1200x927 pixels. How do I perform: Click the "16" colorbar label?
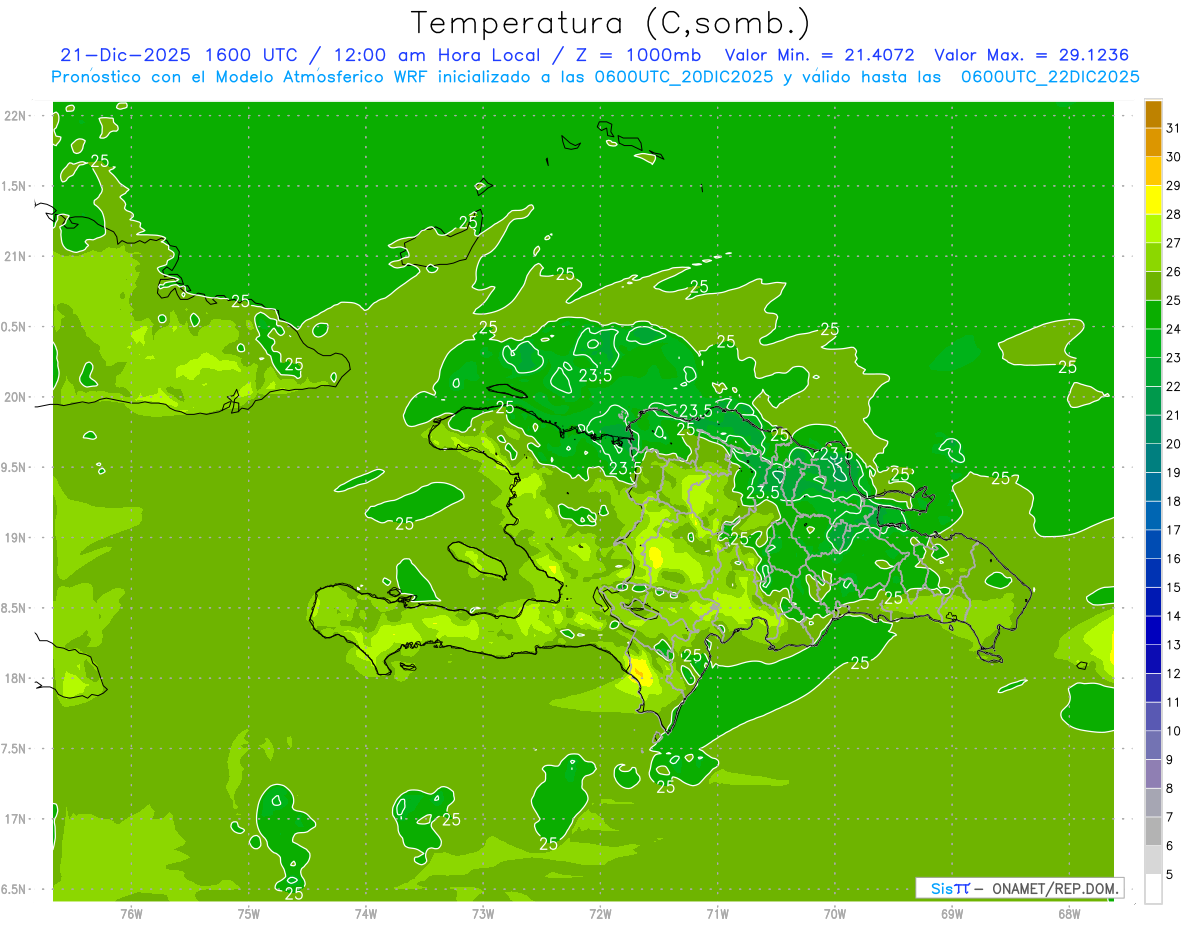(1174, 559)
